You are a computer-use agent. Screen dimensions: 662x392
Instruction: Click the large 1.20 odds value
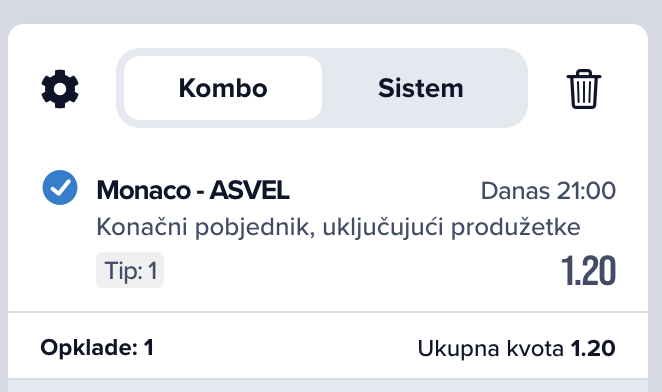coord(588,270)
